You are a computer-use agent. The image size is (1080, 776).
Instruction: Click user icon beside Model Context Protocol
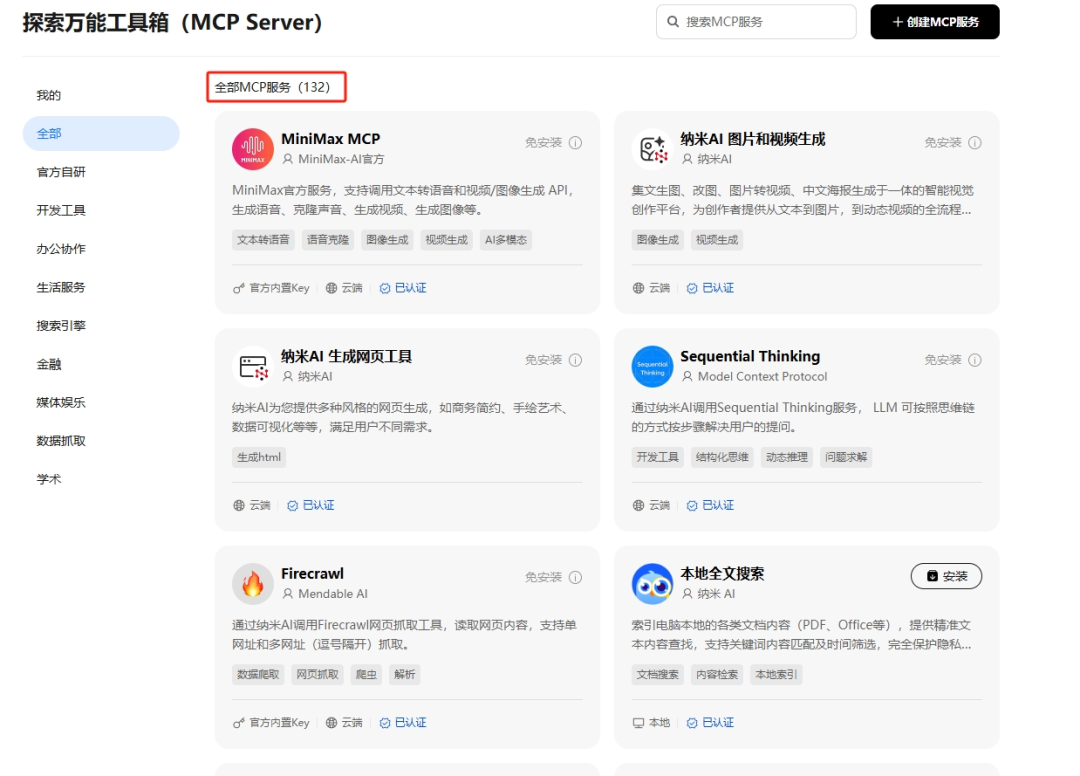point(687,377)
